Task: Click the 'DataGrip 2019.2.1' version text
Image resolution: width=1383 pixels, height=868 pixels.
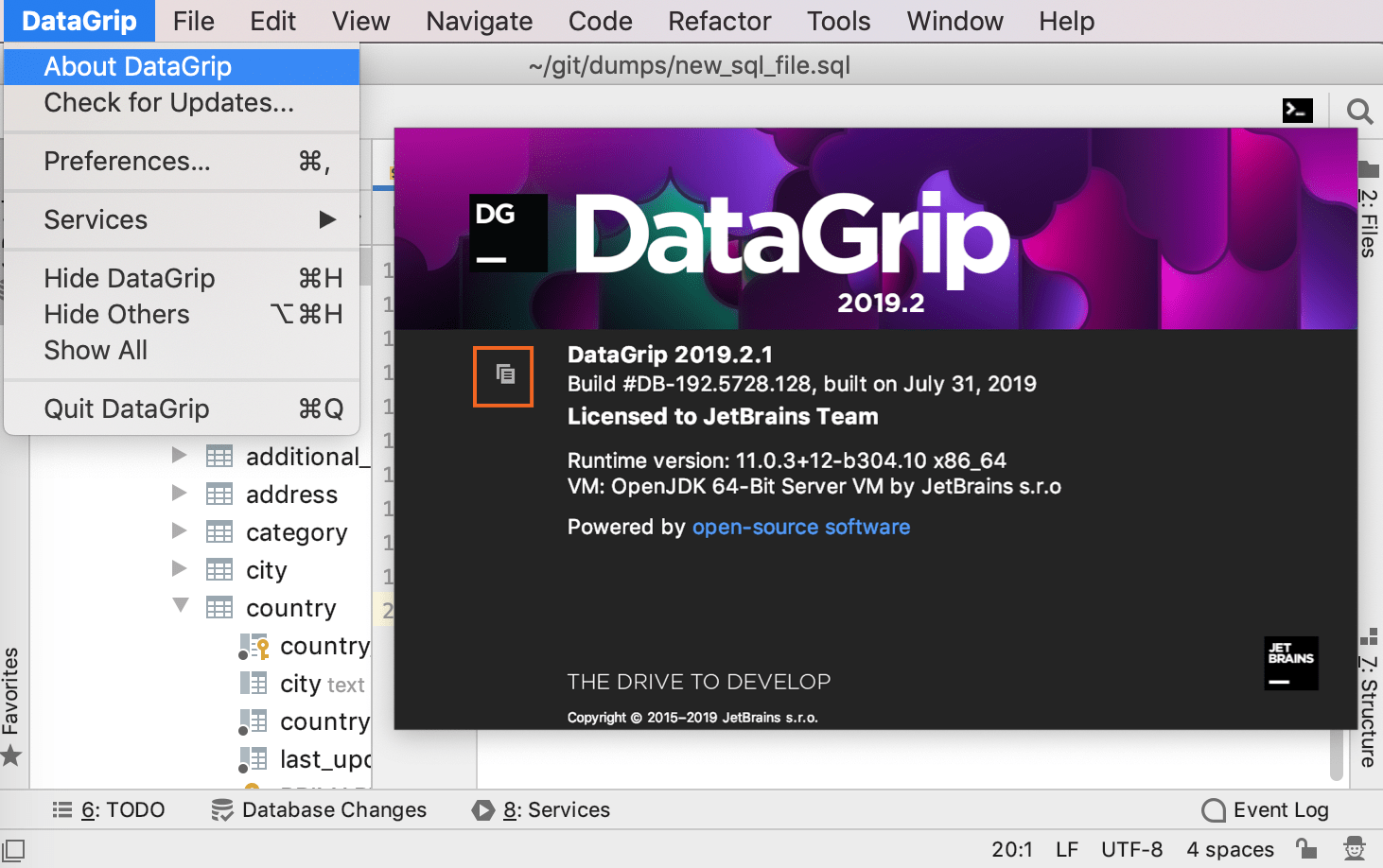Action: coord(670,355)
